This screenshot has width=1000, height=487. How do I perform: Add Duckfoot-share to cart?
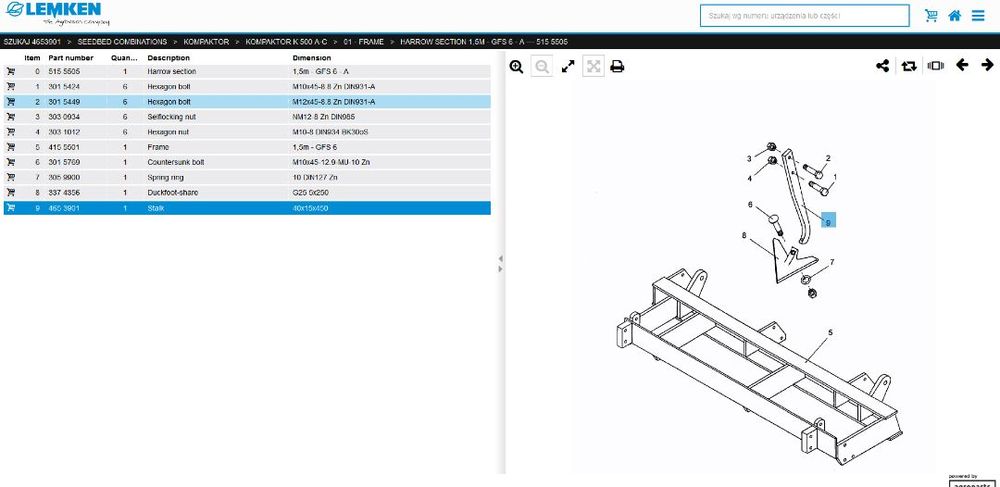coord(11,193)
